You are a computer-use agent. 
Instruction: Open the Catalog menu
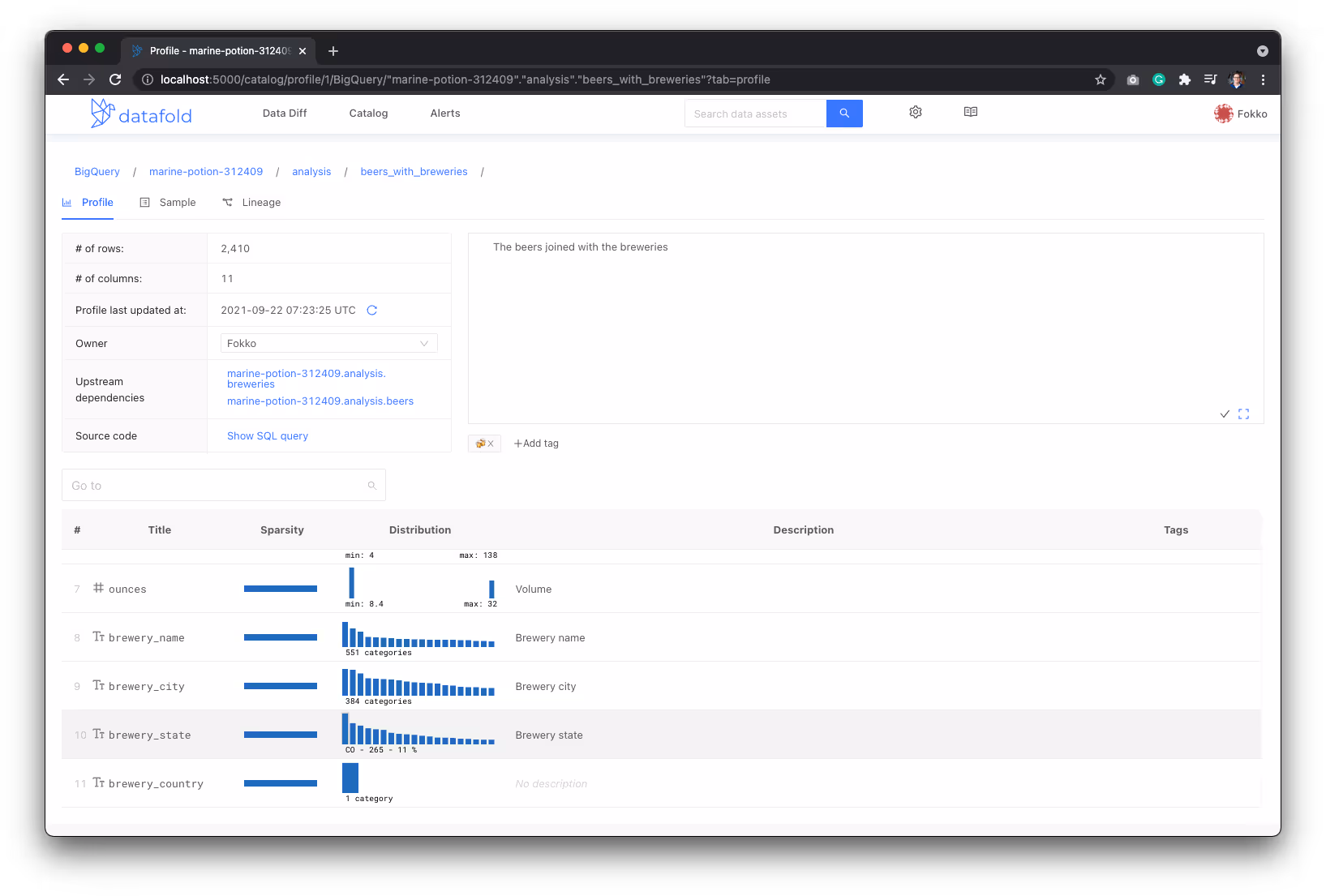tap(368, 114)
